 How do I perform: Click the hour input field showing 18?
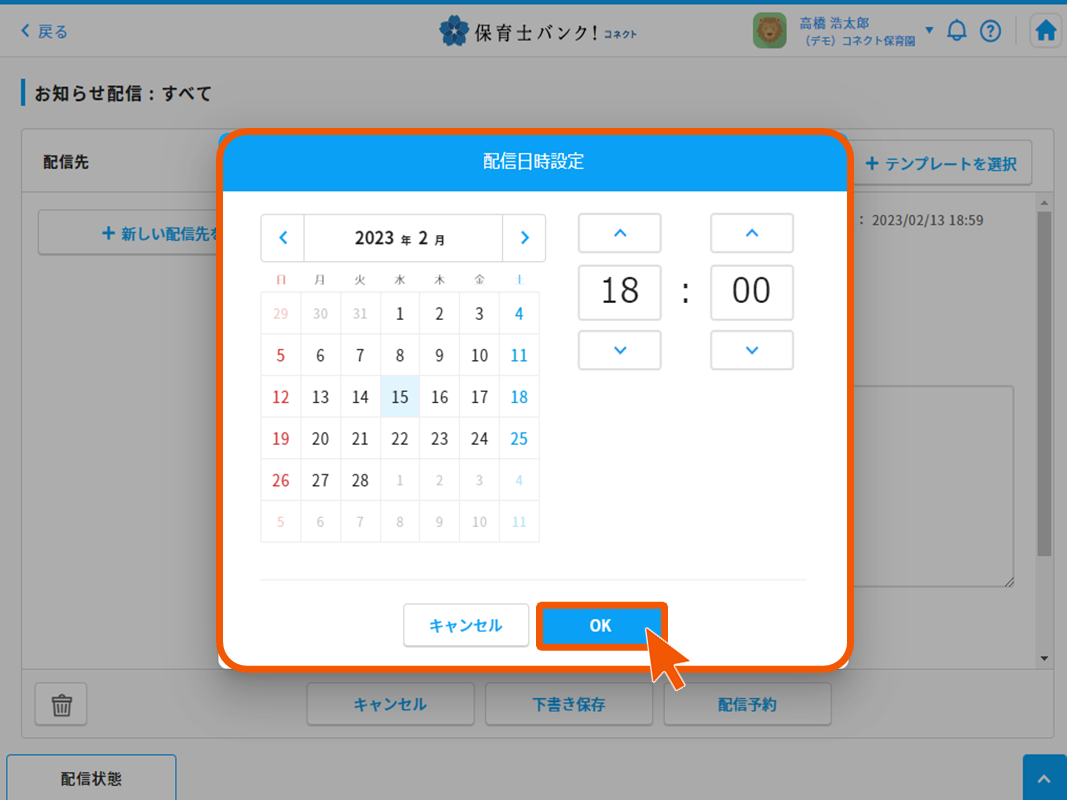(619, 292)
